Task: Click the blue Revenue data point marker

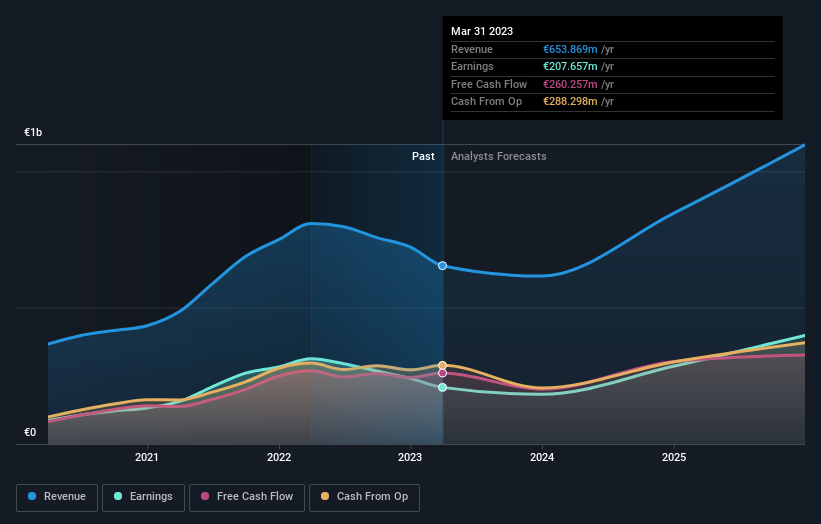Action: click(x=442, y=266)
